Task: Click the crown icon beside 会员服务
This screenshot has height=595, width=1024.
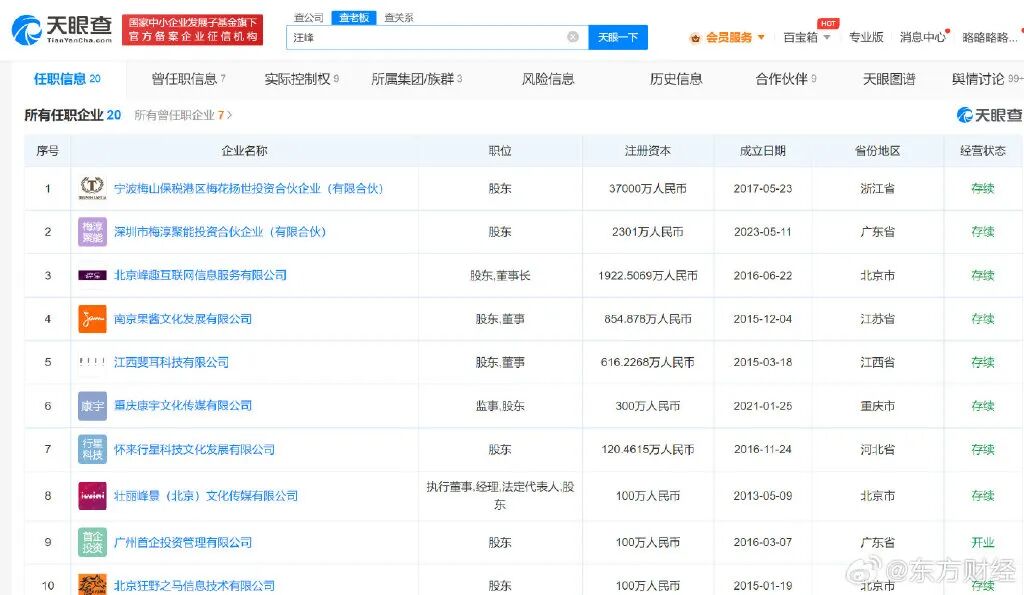Action: (x=696, y=38)
